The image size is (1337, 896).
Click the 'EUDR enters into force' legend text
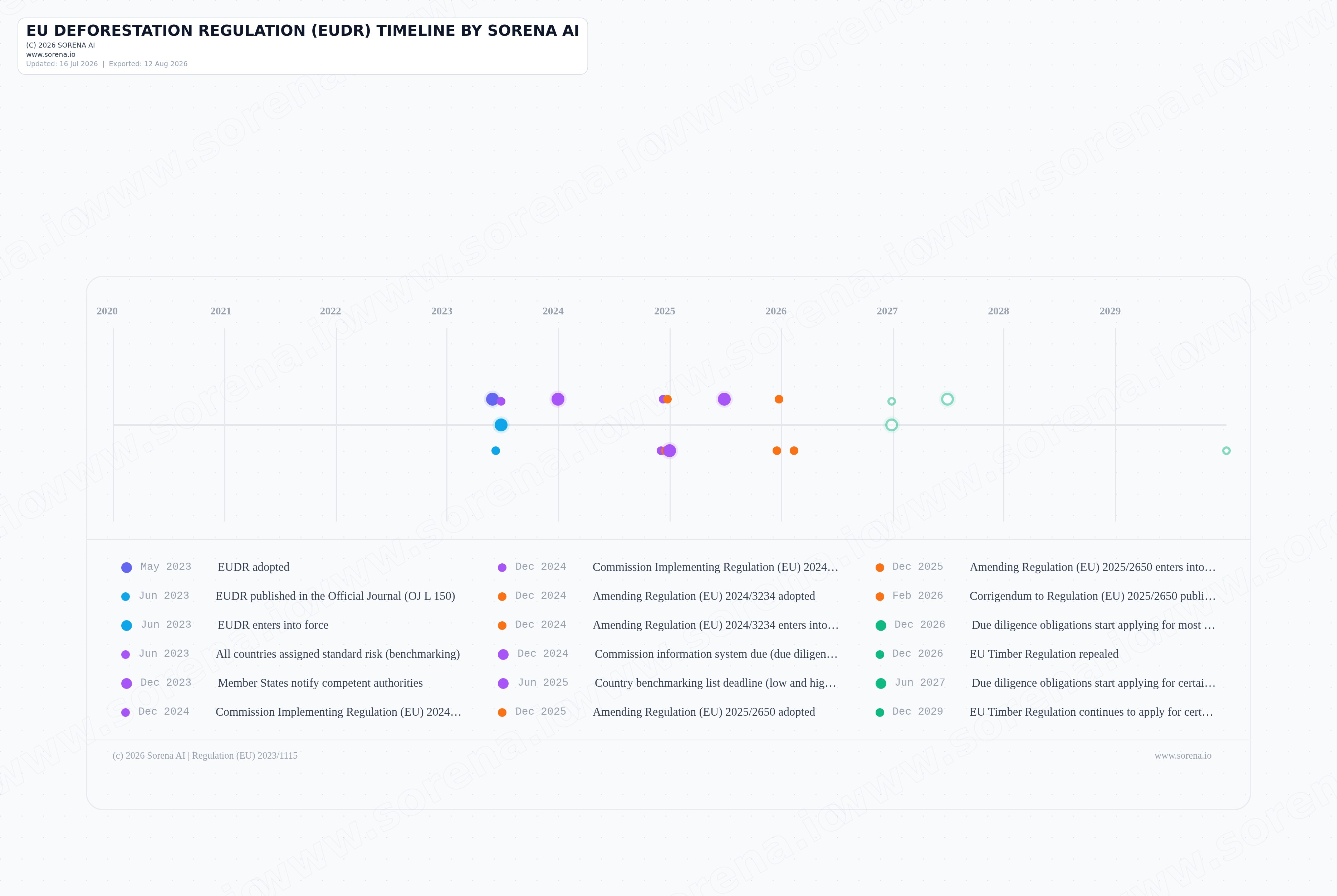273,625
